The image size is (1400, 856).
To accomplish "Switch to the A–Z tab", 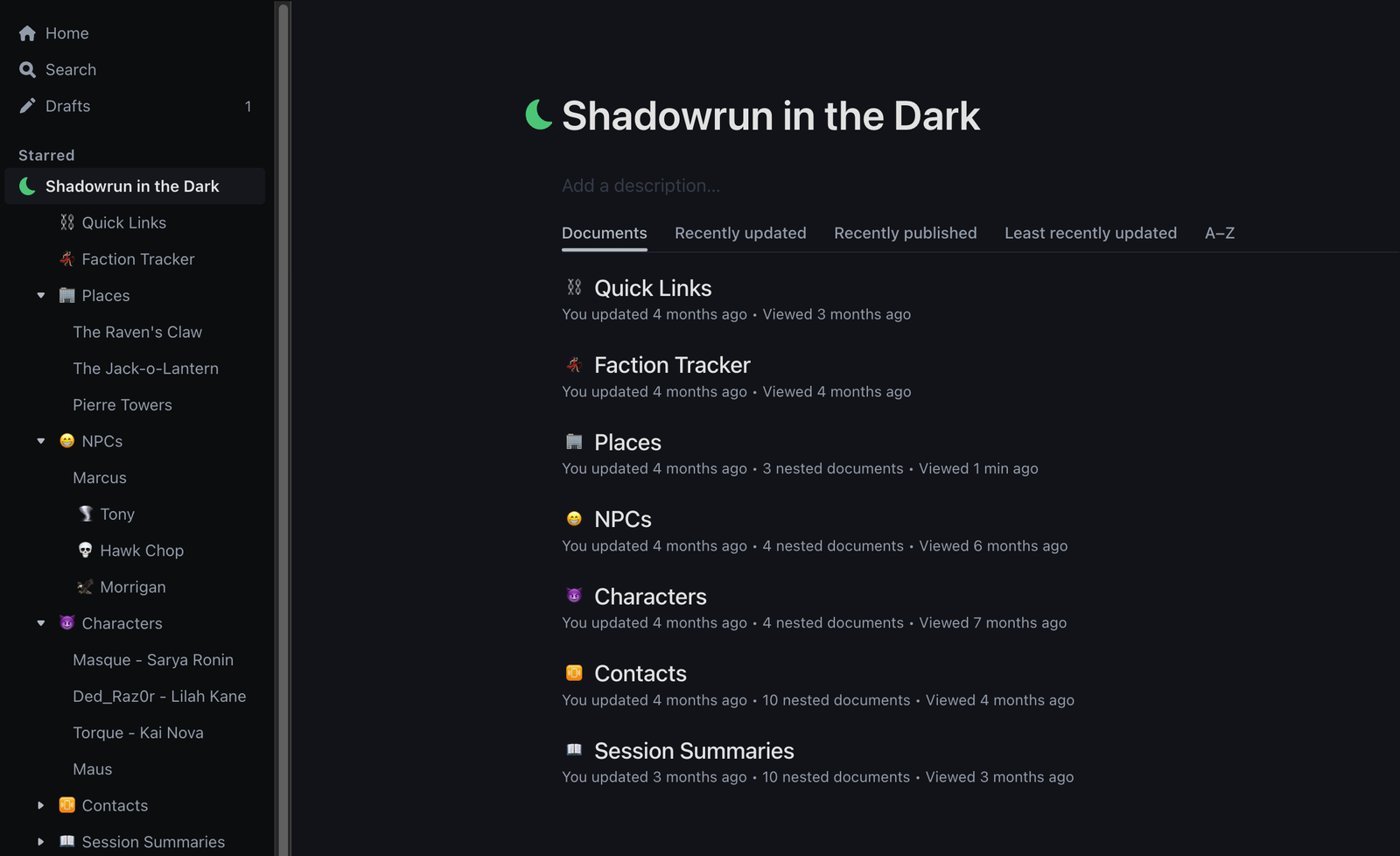I will click(x=1219, y=233).
